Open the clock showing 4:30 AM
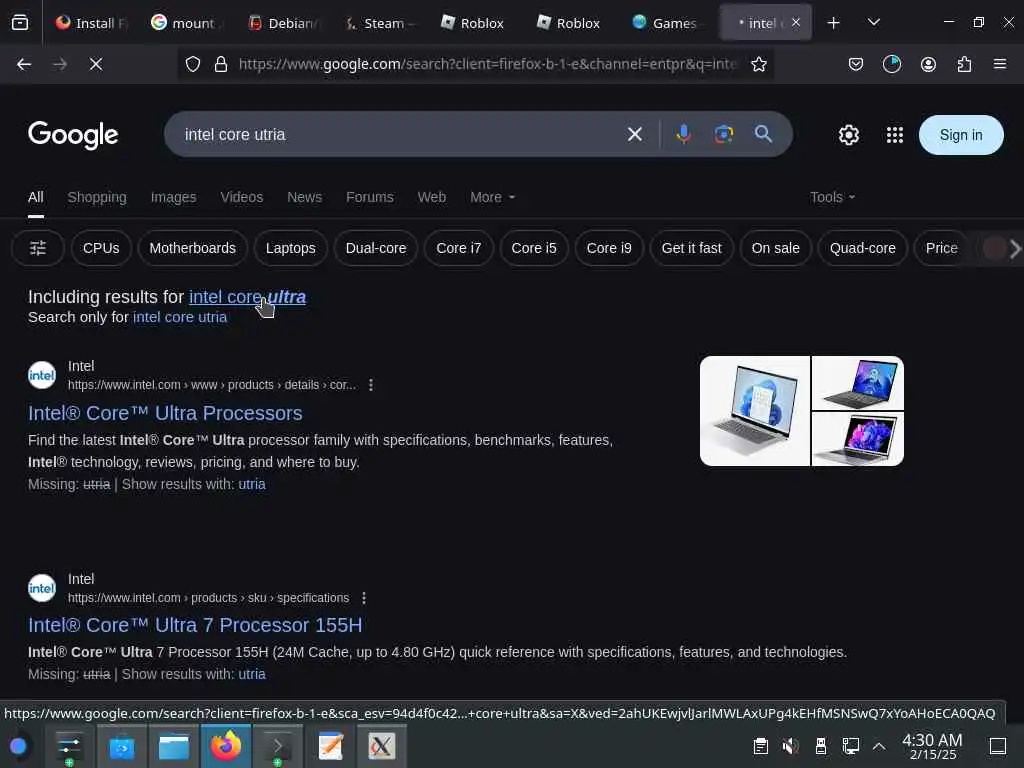Viewport: 1024px width, 768px height. [x=932, y=746]
